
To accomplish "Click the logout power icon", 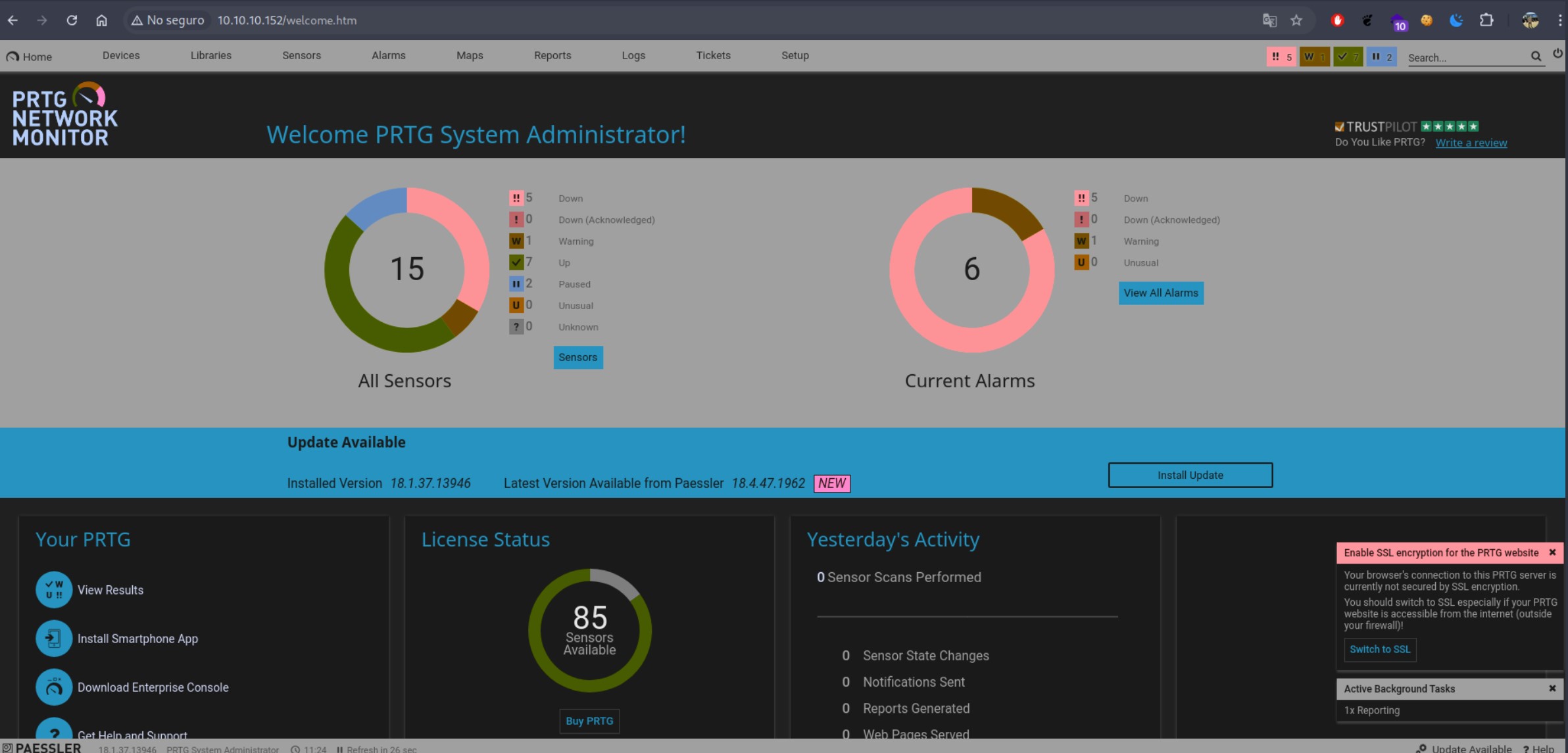I will [1557, 53].
